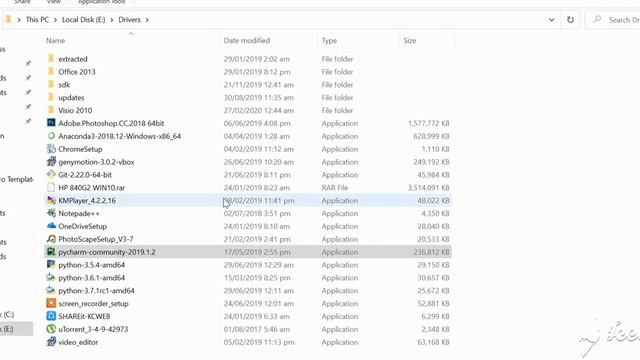Click the ChromeSetup icon
This screenshot has width=640, height=360.
point(51,149)
